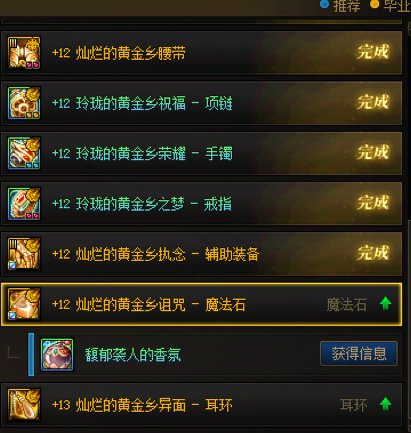Image resolution: width=411 pixels, height=433 pixels.
Task: Select the +13 灿烂的黄金乡异面 - 耳环 row text
Action: click(x=142, y=405)
